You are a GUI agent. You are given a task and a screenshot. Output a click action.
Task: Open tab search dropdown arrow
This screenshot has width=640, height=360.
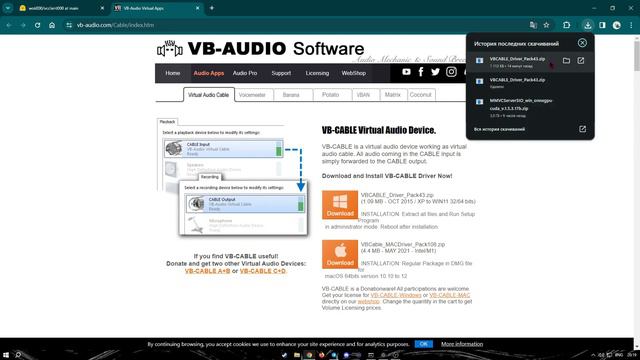8,8
